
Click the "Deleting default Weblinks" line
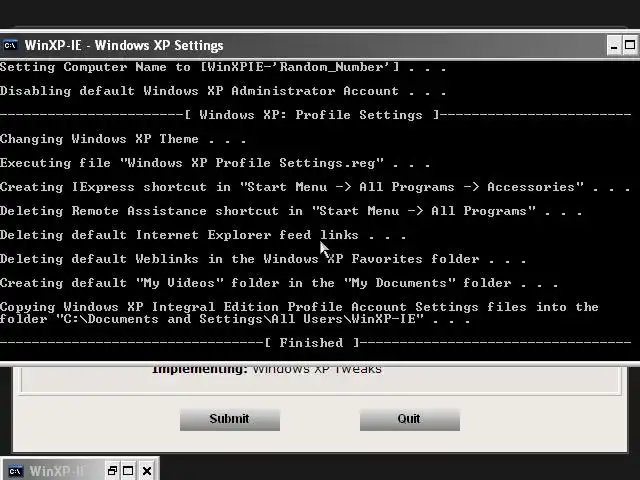[x=263, y=259]
